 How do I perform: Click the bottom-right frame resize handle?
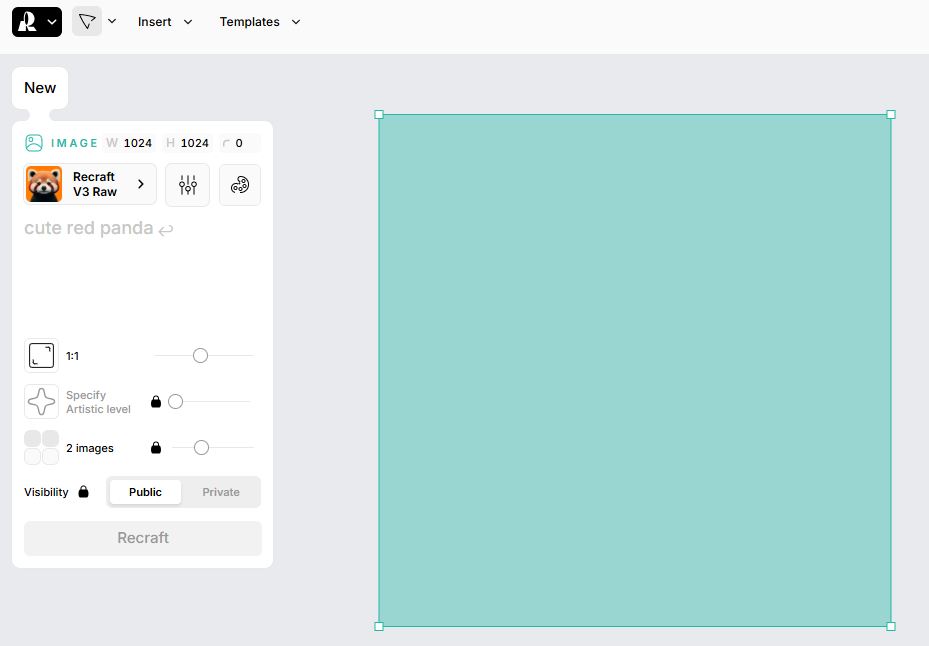point(890,626)
